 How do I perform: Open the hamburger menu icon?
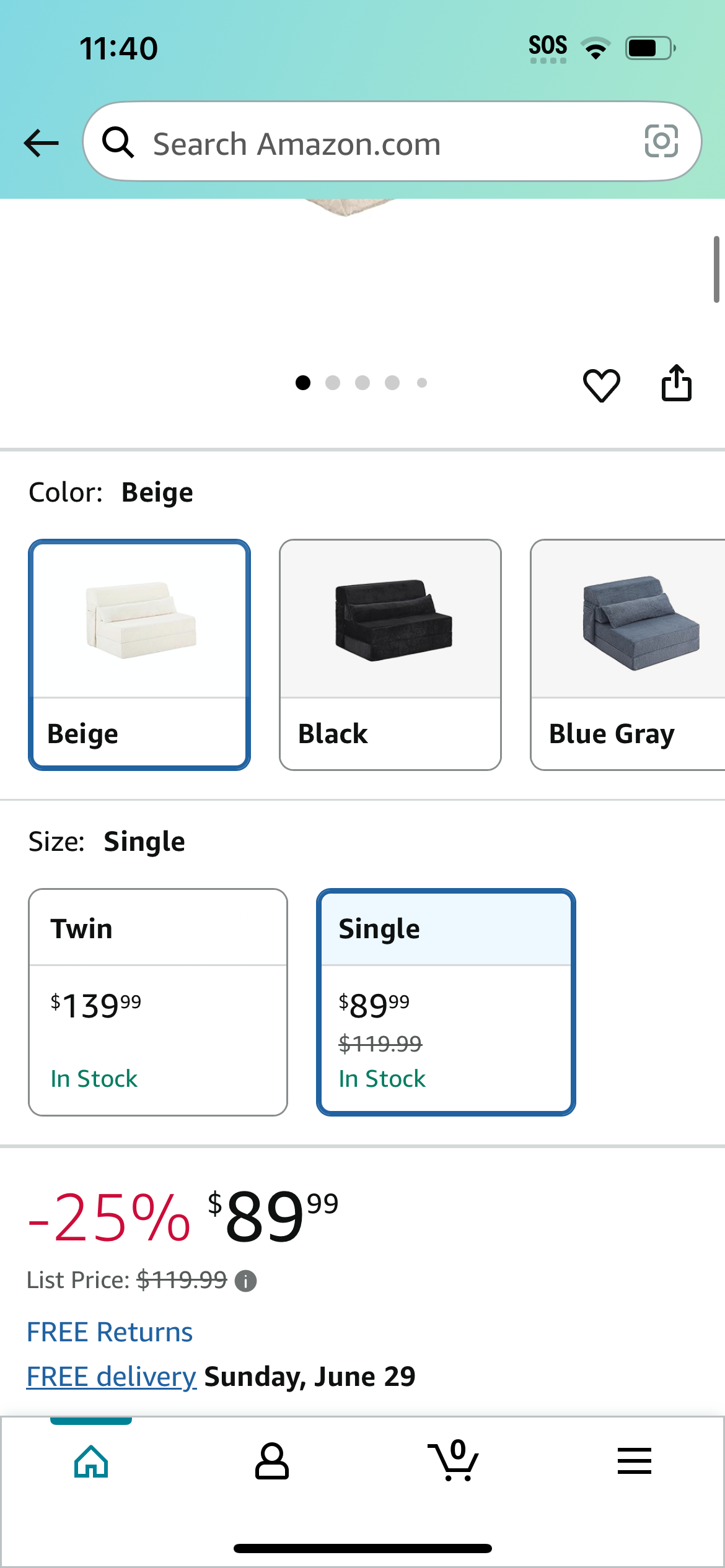coord(635,1461)
